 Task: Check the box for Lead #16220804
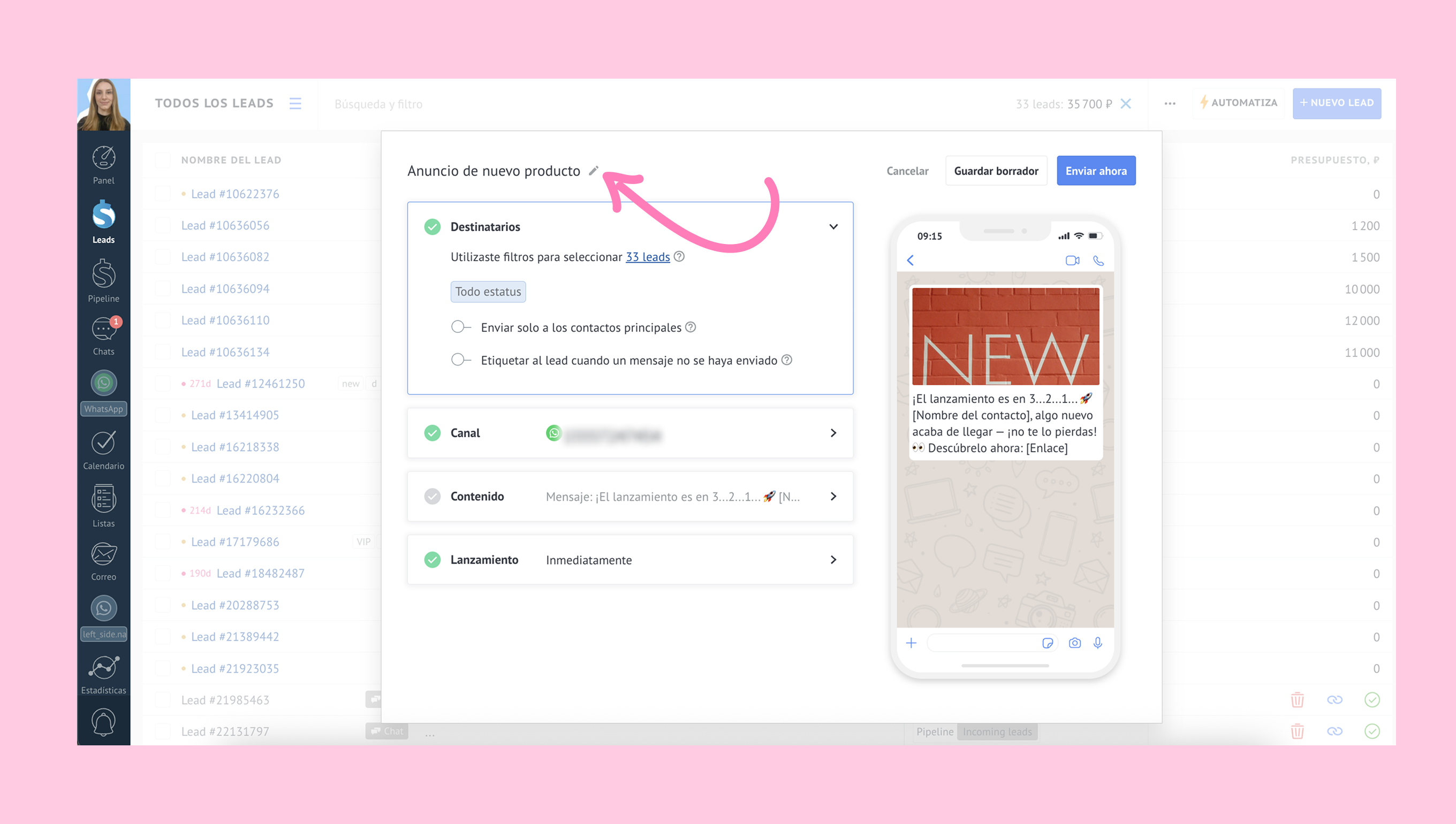tap(163, 479)
